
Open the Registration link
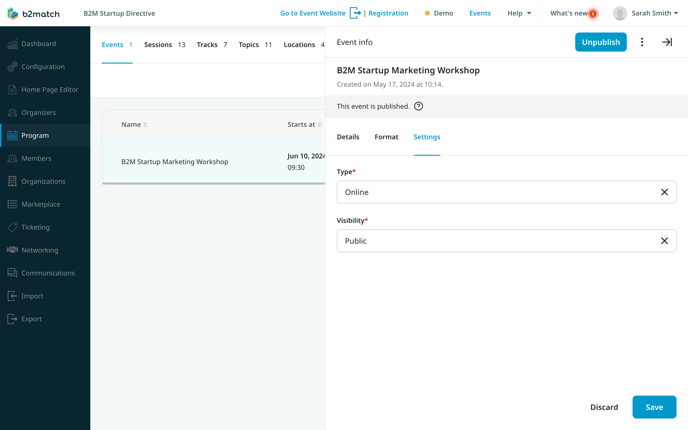388,13
